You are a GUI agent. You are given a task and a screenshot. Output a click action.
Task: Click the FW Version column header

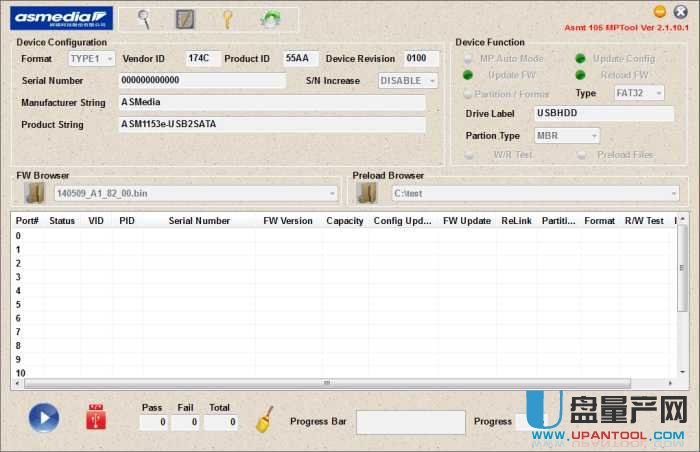click(x=288, y=221)
